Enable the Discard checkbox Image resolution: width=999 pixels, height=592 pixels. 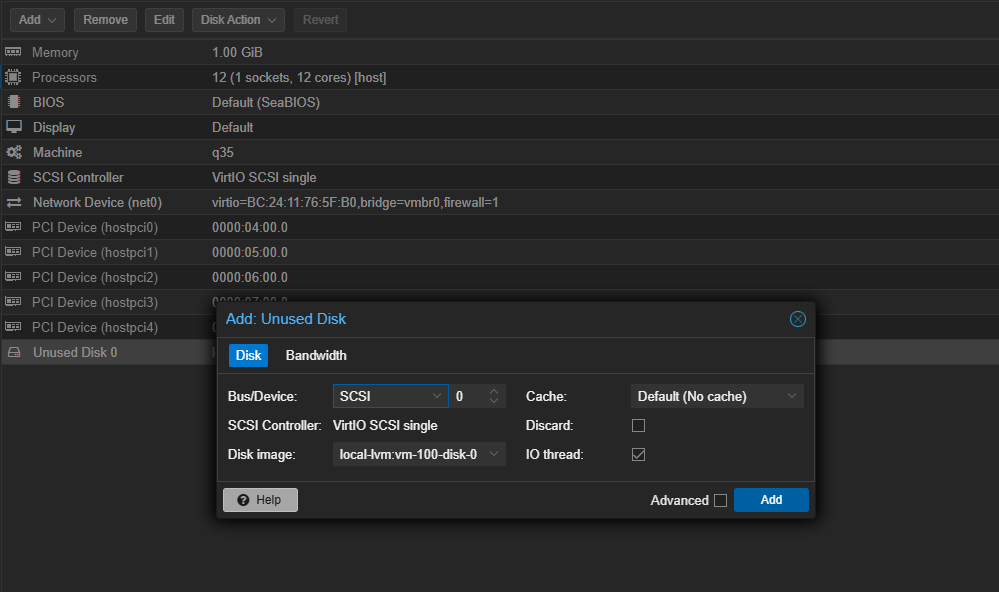[638, 425]
